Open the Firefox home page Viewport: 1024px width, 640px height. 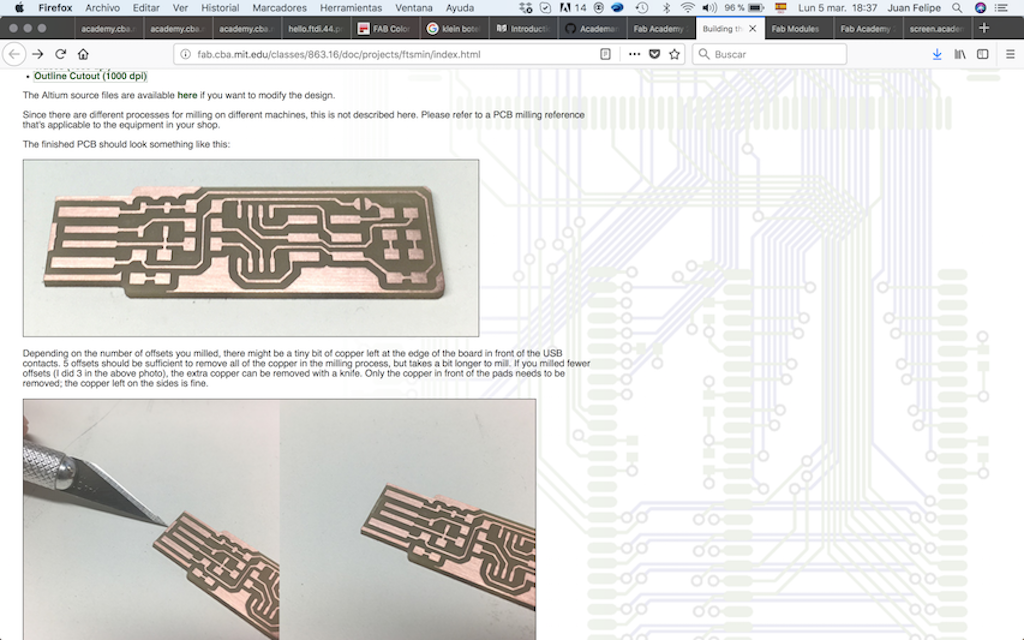point(83,54)
